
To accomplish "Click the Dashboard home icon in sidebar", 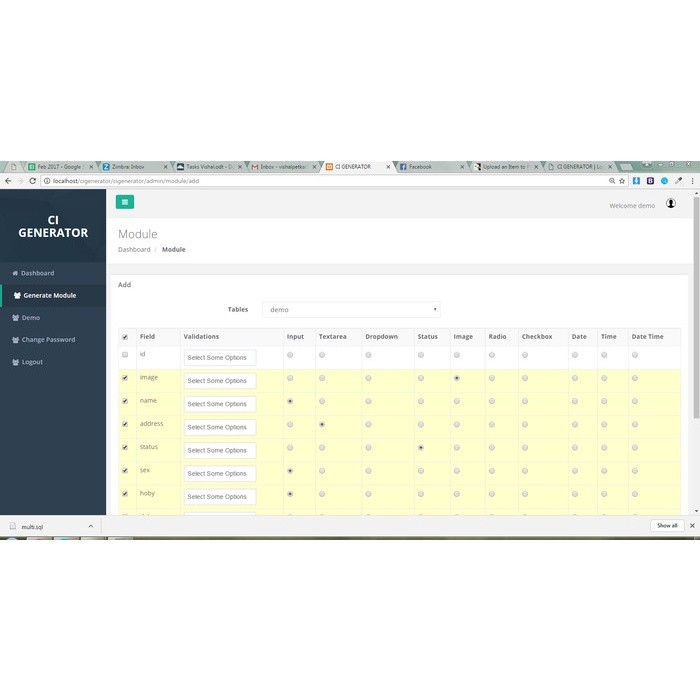I will pyautogui.click(x=14, y=273).
